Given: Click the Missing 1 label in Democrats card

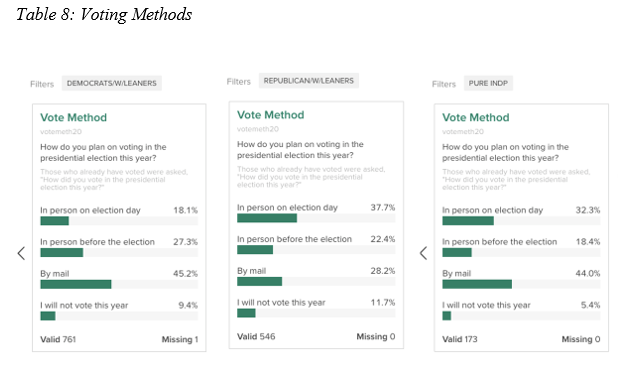Looking at the screenshot, I should 180,339.
